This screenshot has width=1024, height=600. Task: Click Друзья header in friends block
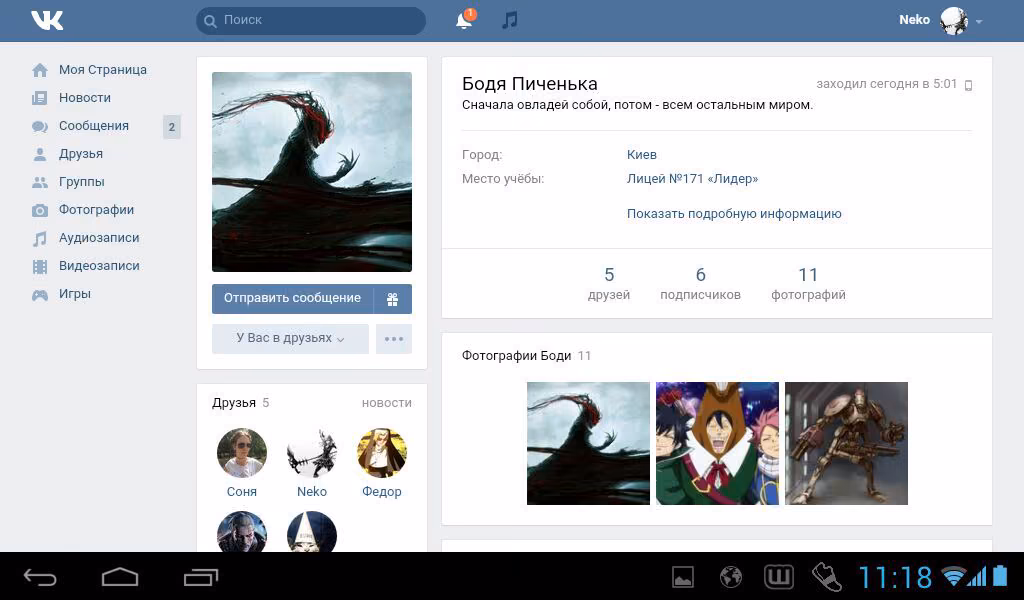point(234,403)
